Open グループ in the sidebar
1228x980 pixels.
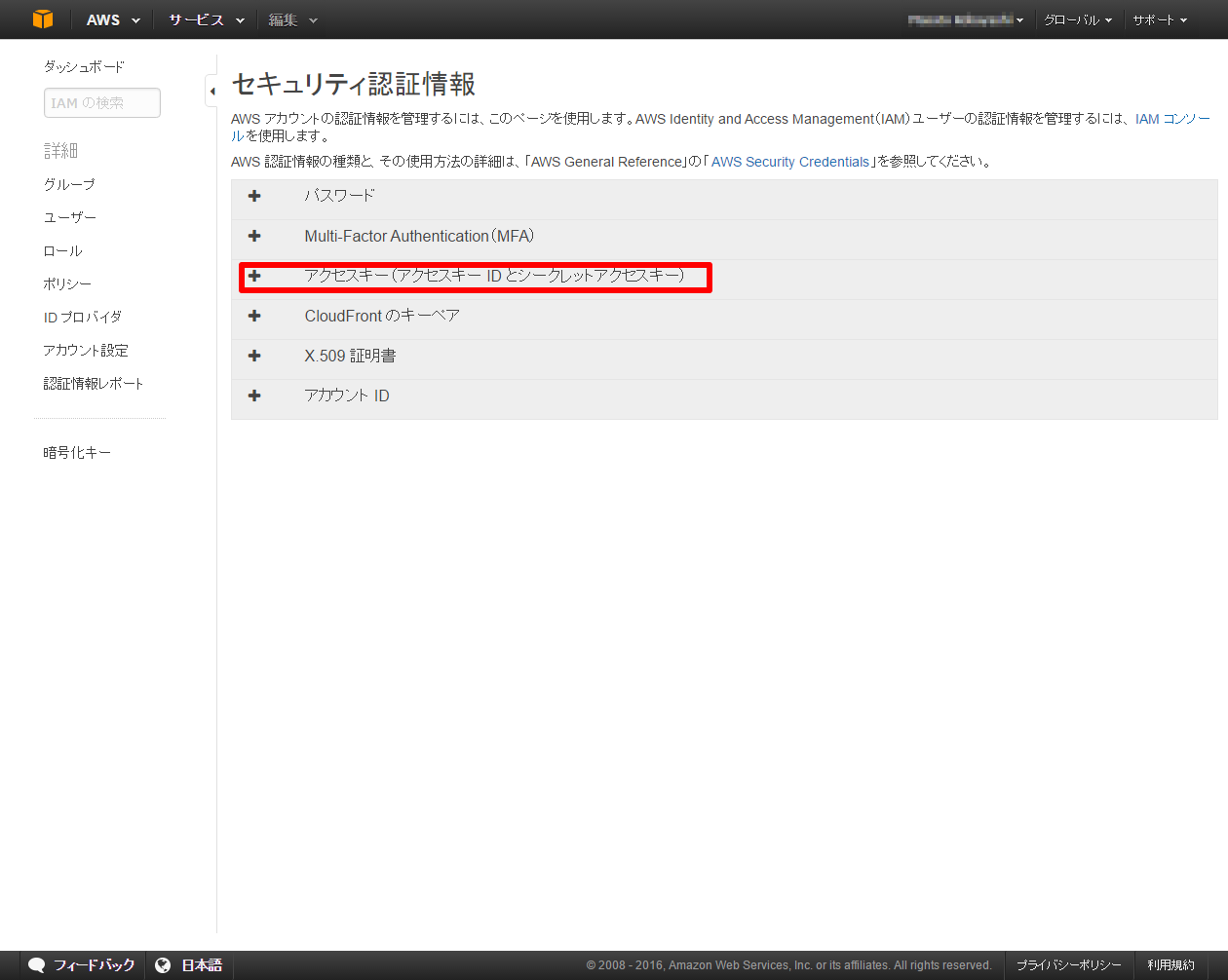pyautogui.click(x=69, y=184)
